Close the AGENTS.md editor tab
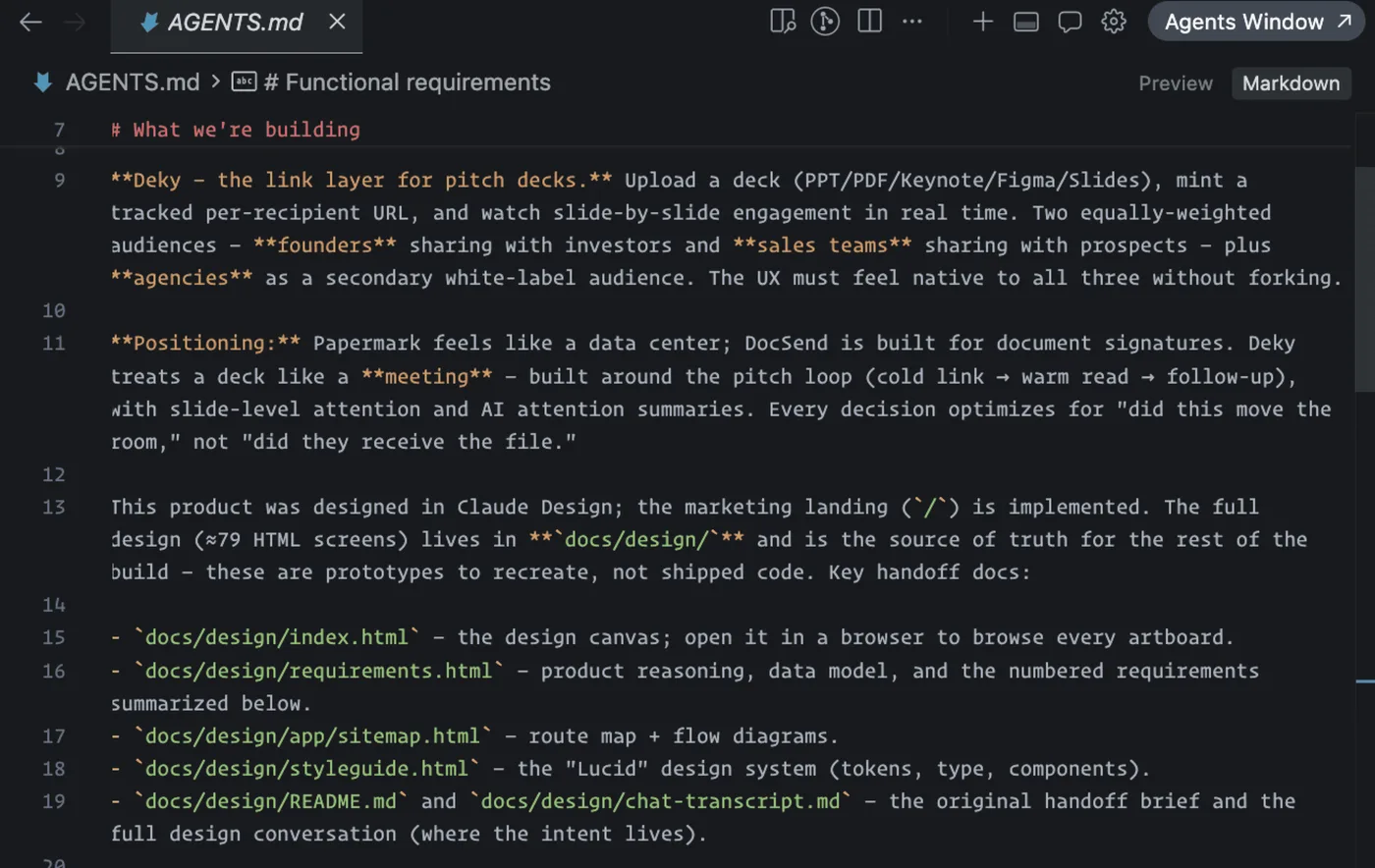This screenshot has width=1375, height=868. click(x=337, y=22)
